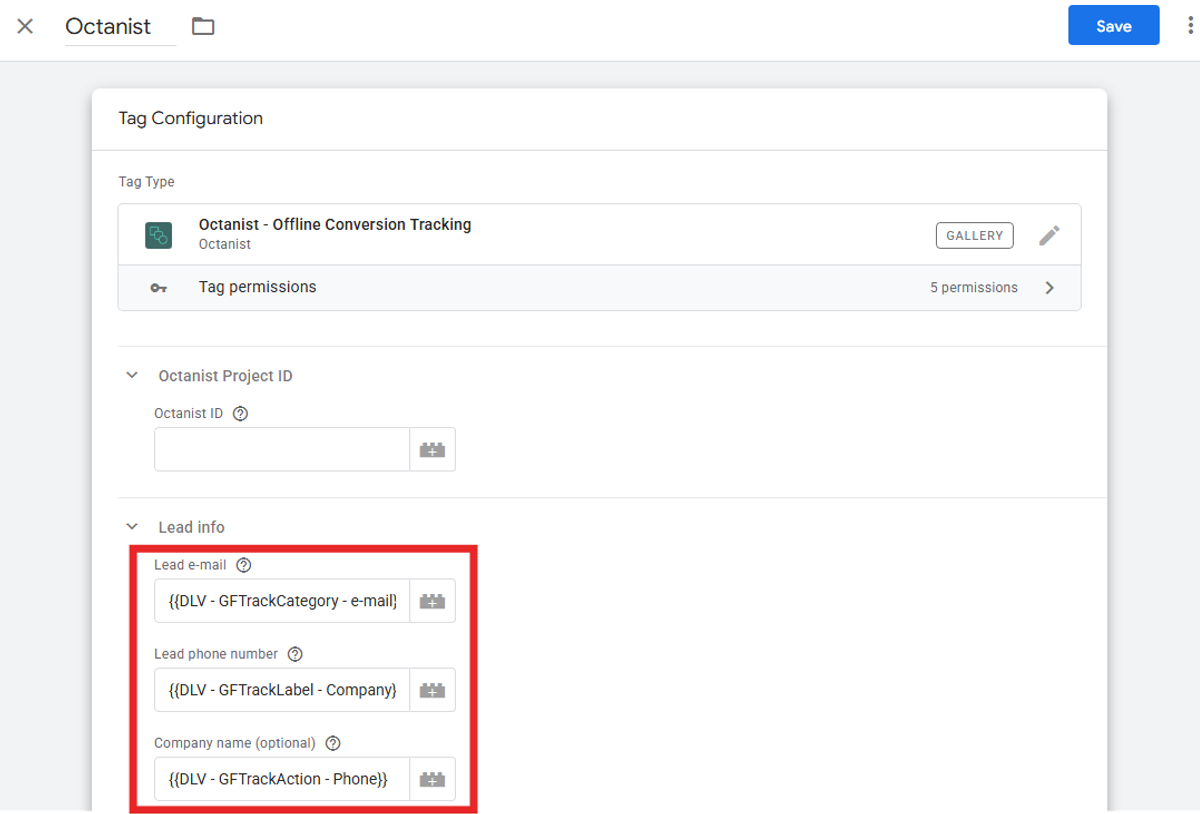Click the 5 permissions text
Screen dimensions: 1200x814
pyautogui.click(x=974, y=288)
